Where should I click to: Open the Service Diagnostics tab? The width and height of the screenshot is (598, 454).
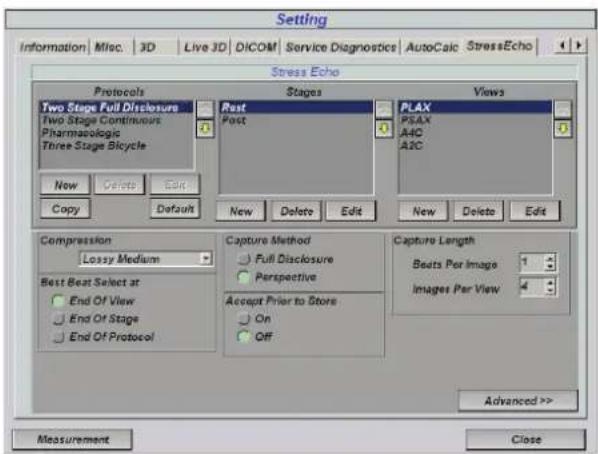[341, 47]
